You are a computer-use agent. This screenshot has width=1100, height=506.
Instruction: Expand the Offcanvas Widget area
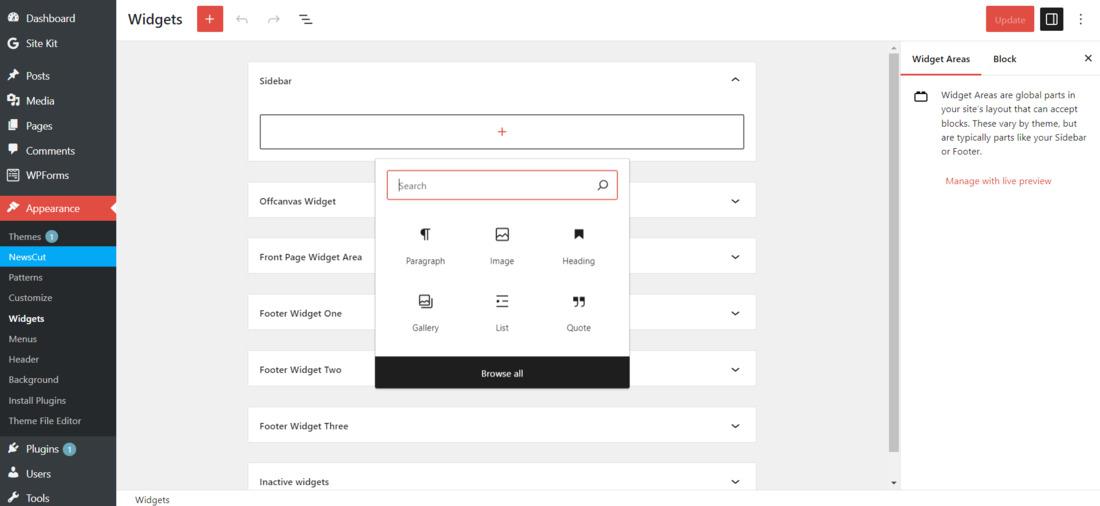tap(735, 201)
